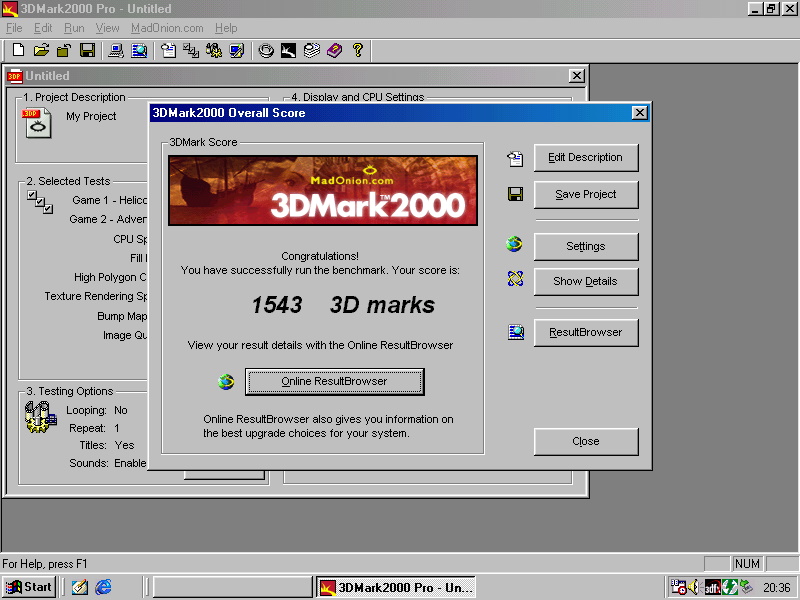Click the stacked discs toolbar icon

click(311, 50)
